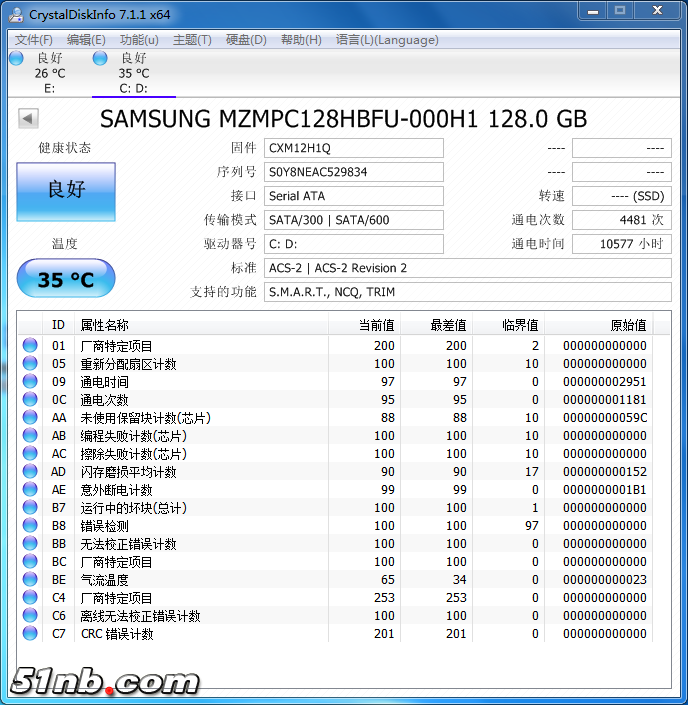This screenshot has height=705, width=688.
Task: Click raw value 000000000023
Action: pos(605,580)
